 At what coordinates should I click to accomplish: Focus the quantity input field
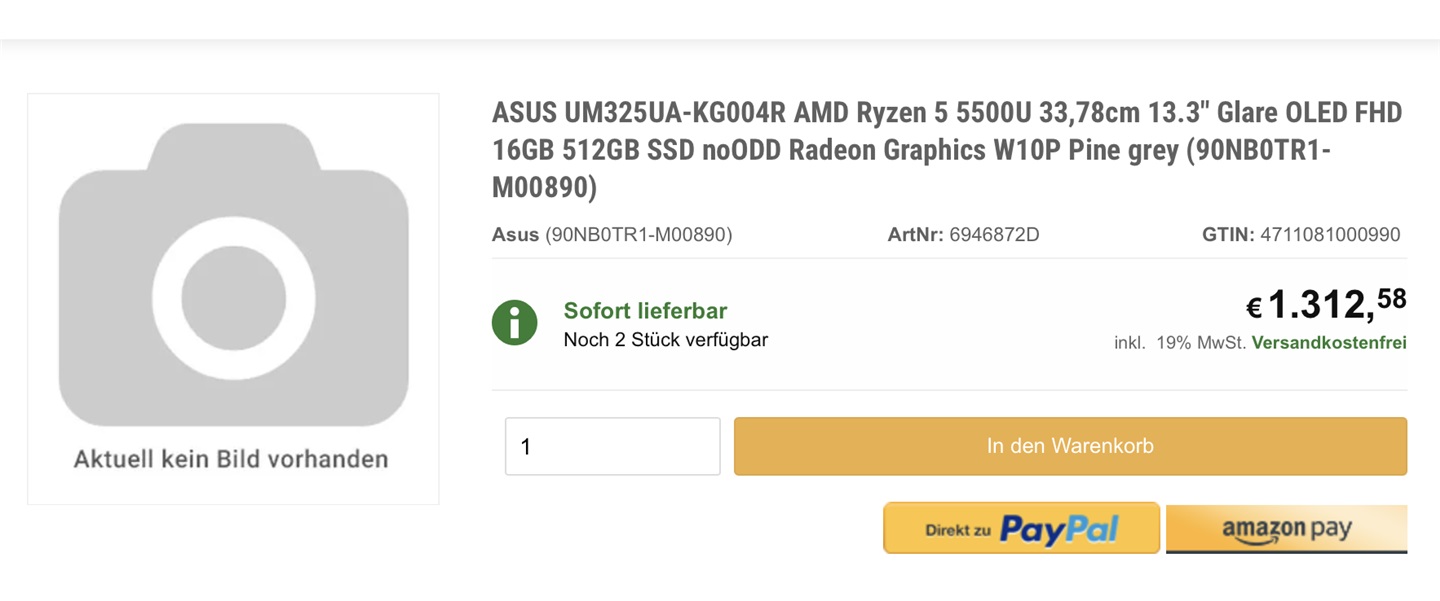point(612,446)
